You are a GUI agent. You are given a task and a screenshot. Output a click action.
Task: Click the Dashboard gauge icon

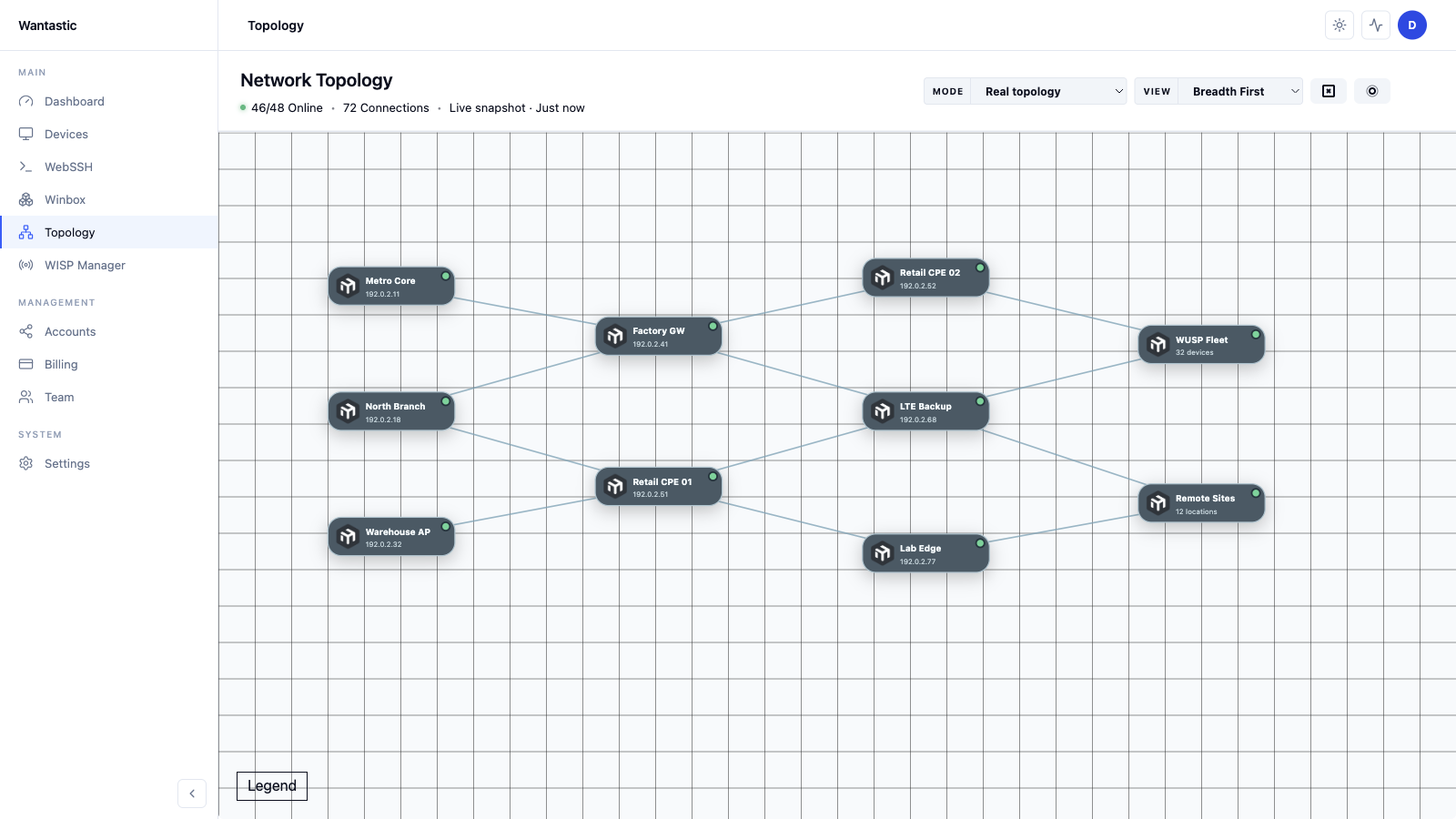tap(26, 101)
